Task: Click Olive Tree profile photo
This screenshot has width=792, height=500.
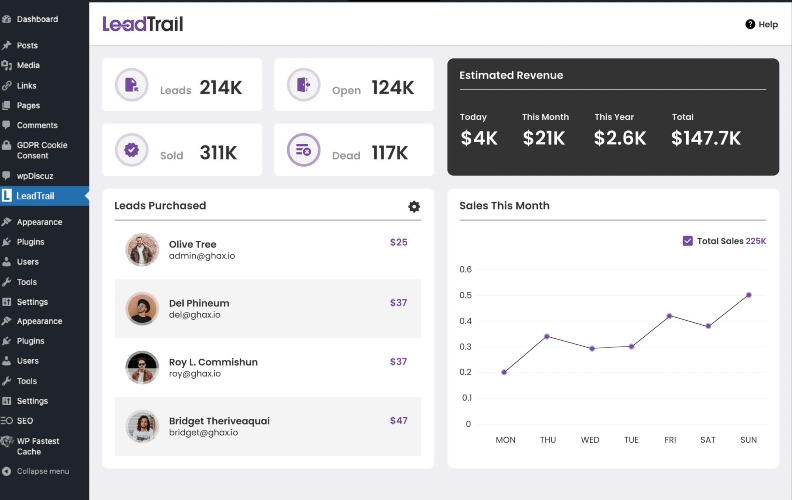Action: tap(142, 249)
